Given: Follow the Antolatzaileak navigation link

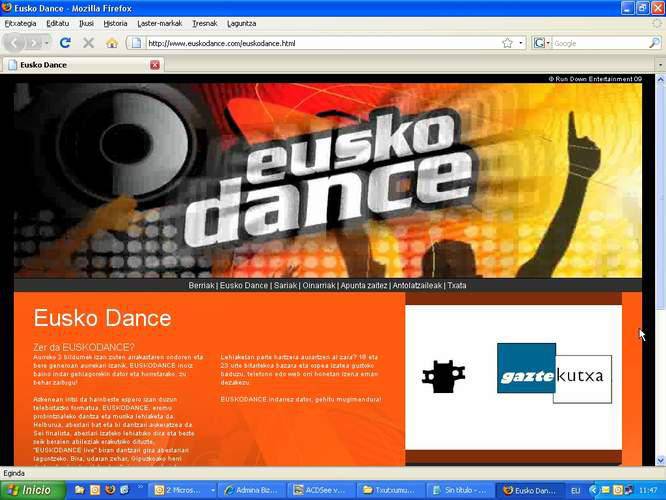Looking at the screenshot, I should pos(417,285).
